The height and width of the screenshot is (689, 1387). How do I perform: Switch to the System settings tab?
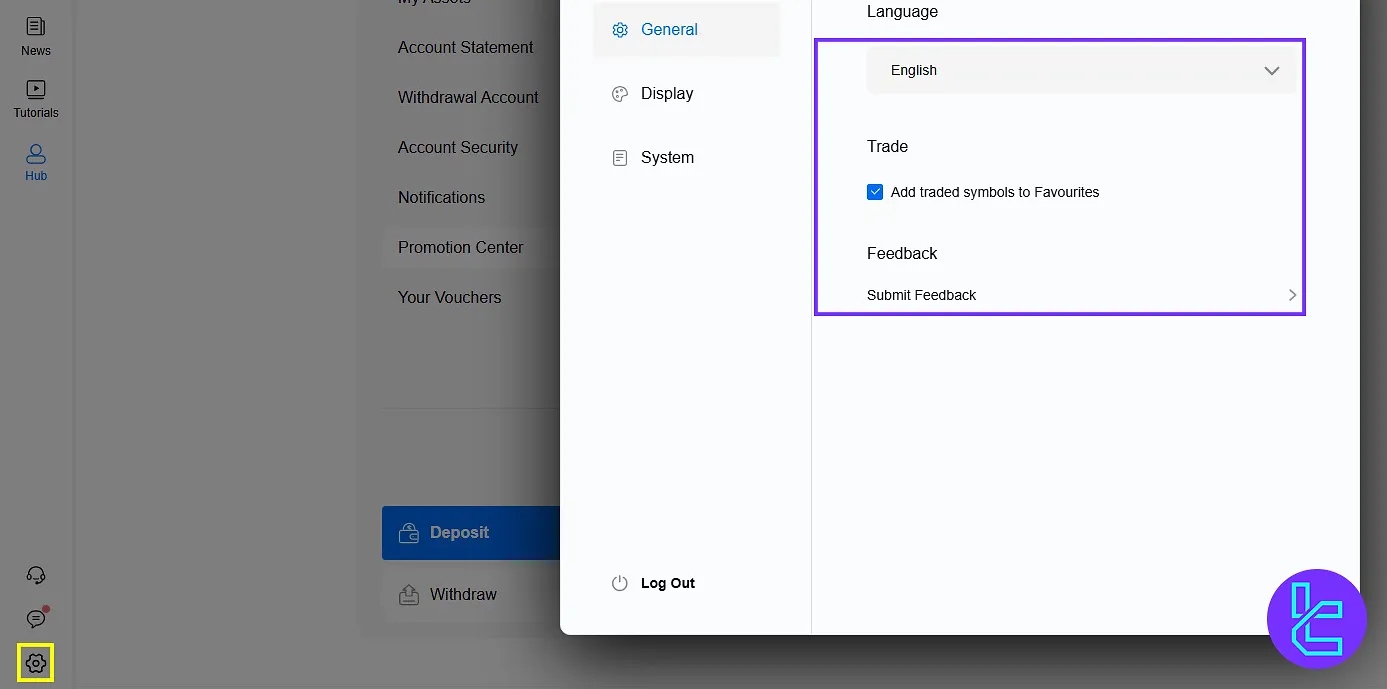click(x=667, y=158)
